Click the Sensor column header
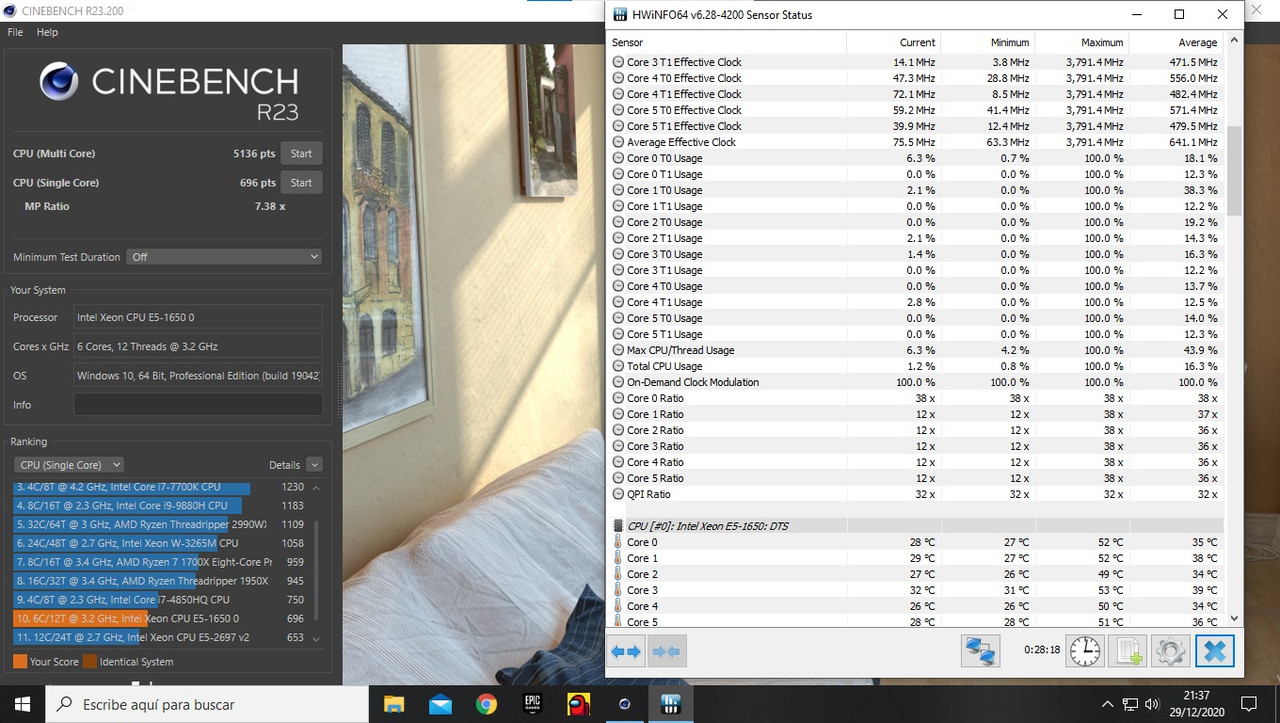This screenshot has width=1280, height=723. click(x=727, y=43)
